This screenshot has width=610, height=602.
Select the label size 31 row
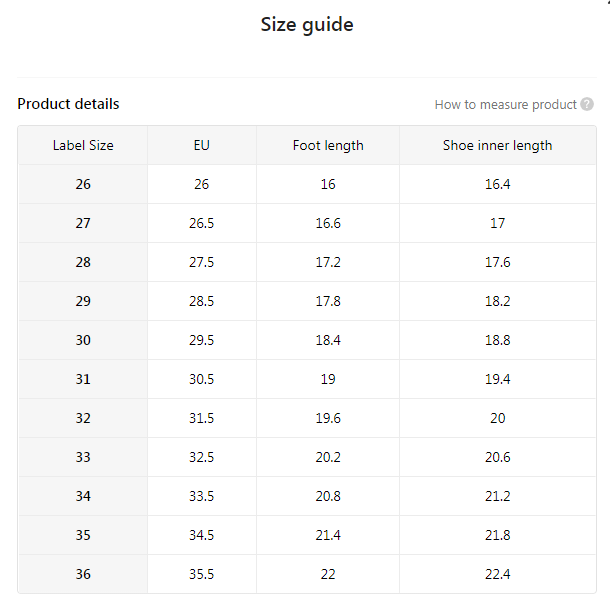click(x=83, y=379)
